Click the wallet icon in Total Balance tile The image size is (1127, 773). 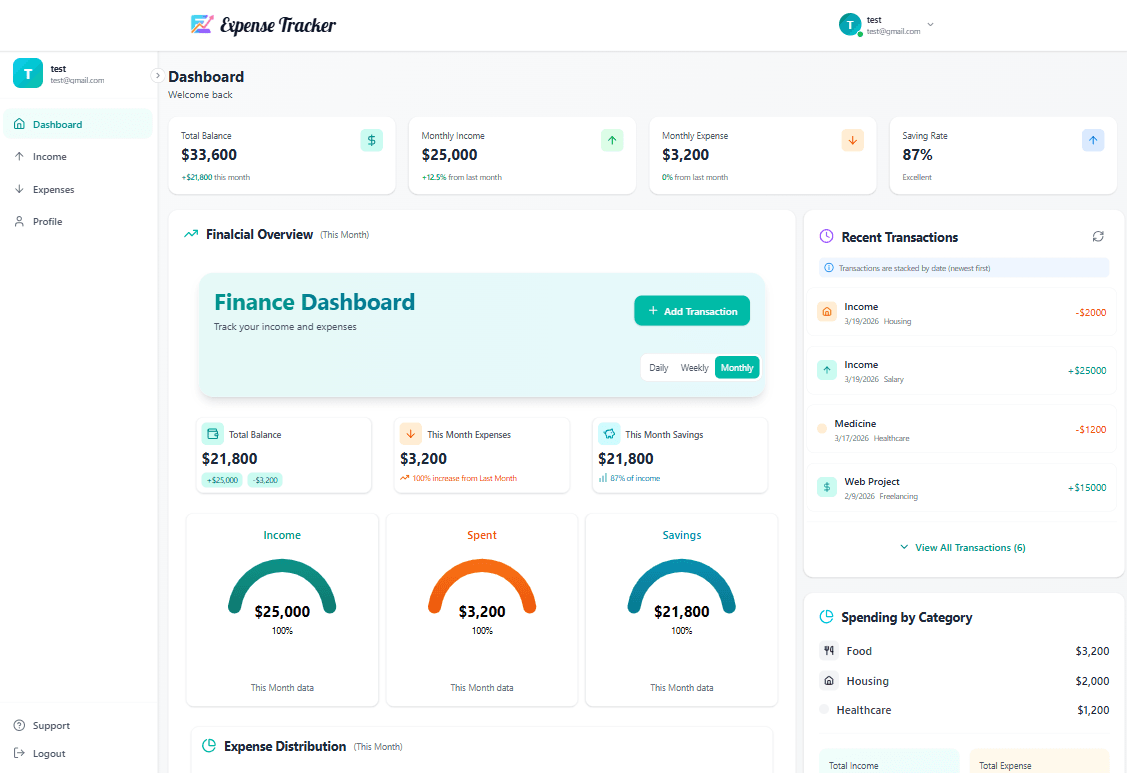[213, 434]
